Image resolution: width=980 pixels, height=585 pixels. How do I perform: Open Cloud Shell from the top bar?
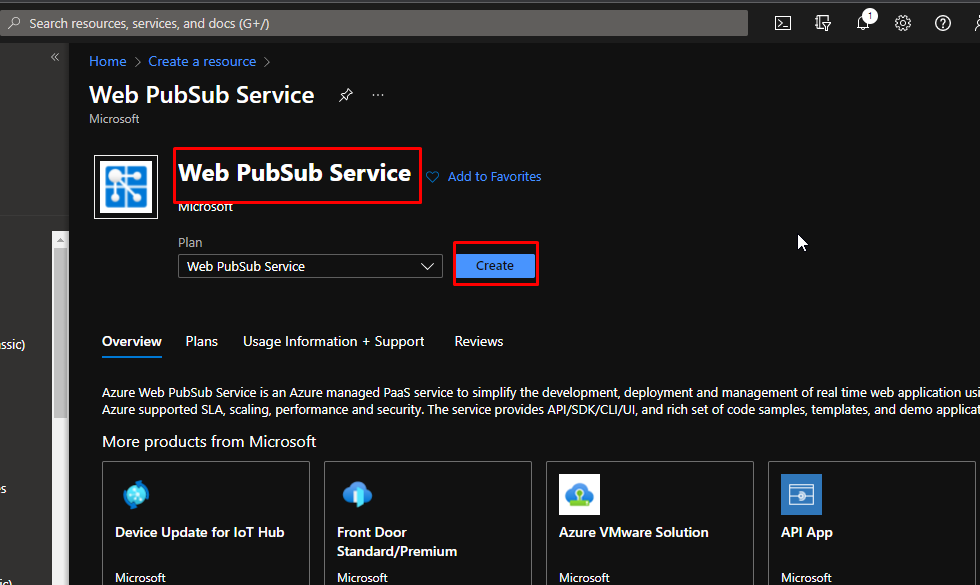click(783, 23)
